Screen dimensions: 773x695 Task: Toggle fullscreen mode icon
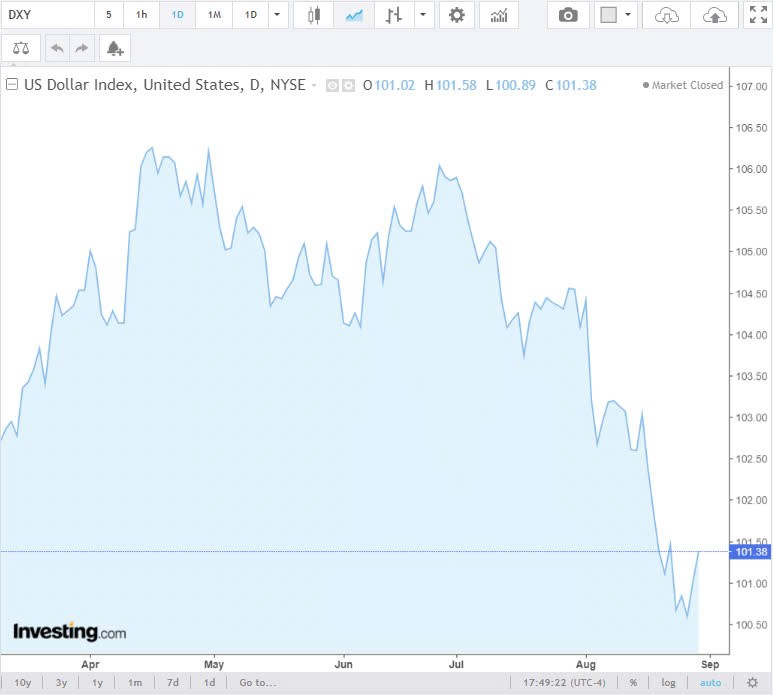click(758, 15)
